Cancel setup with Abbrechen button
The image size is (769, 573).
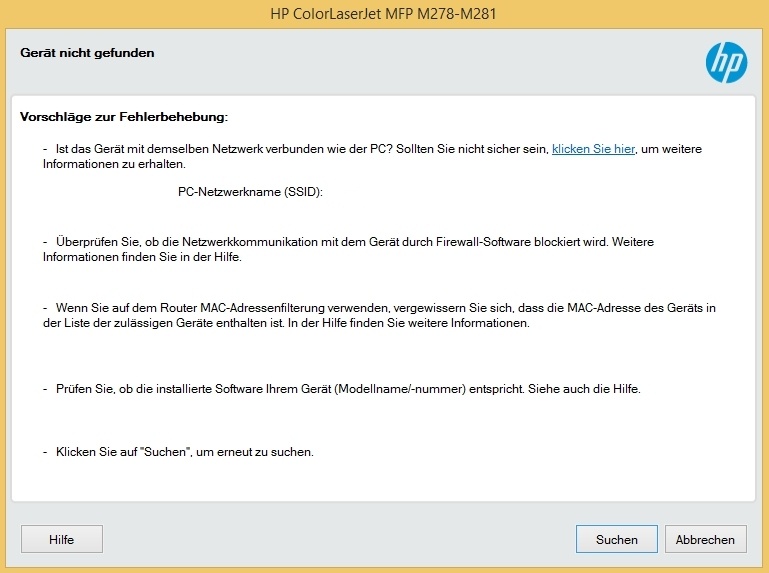click(x=705, y=539)
